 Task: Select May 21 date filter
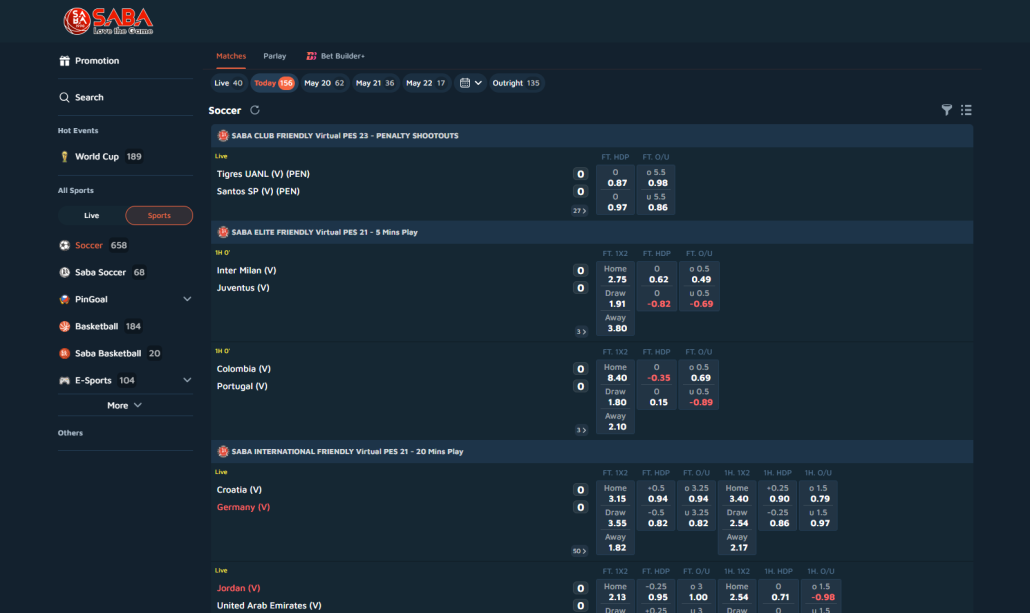pyautogui.click(x=375, y=83)
